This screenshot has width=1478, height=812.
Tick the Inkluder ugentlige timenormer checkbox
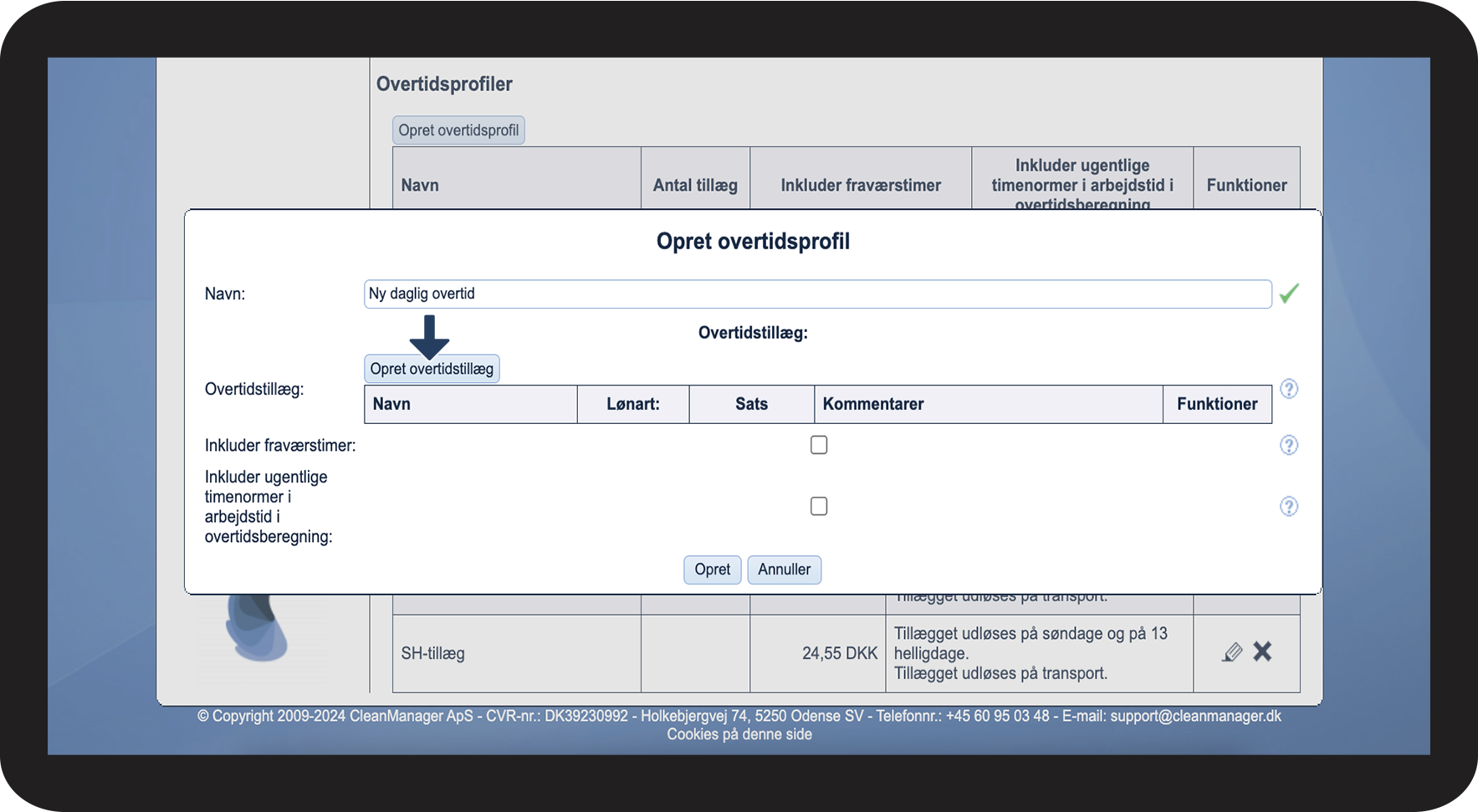pyautogui.click(x=819, y=506)
